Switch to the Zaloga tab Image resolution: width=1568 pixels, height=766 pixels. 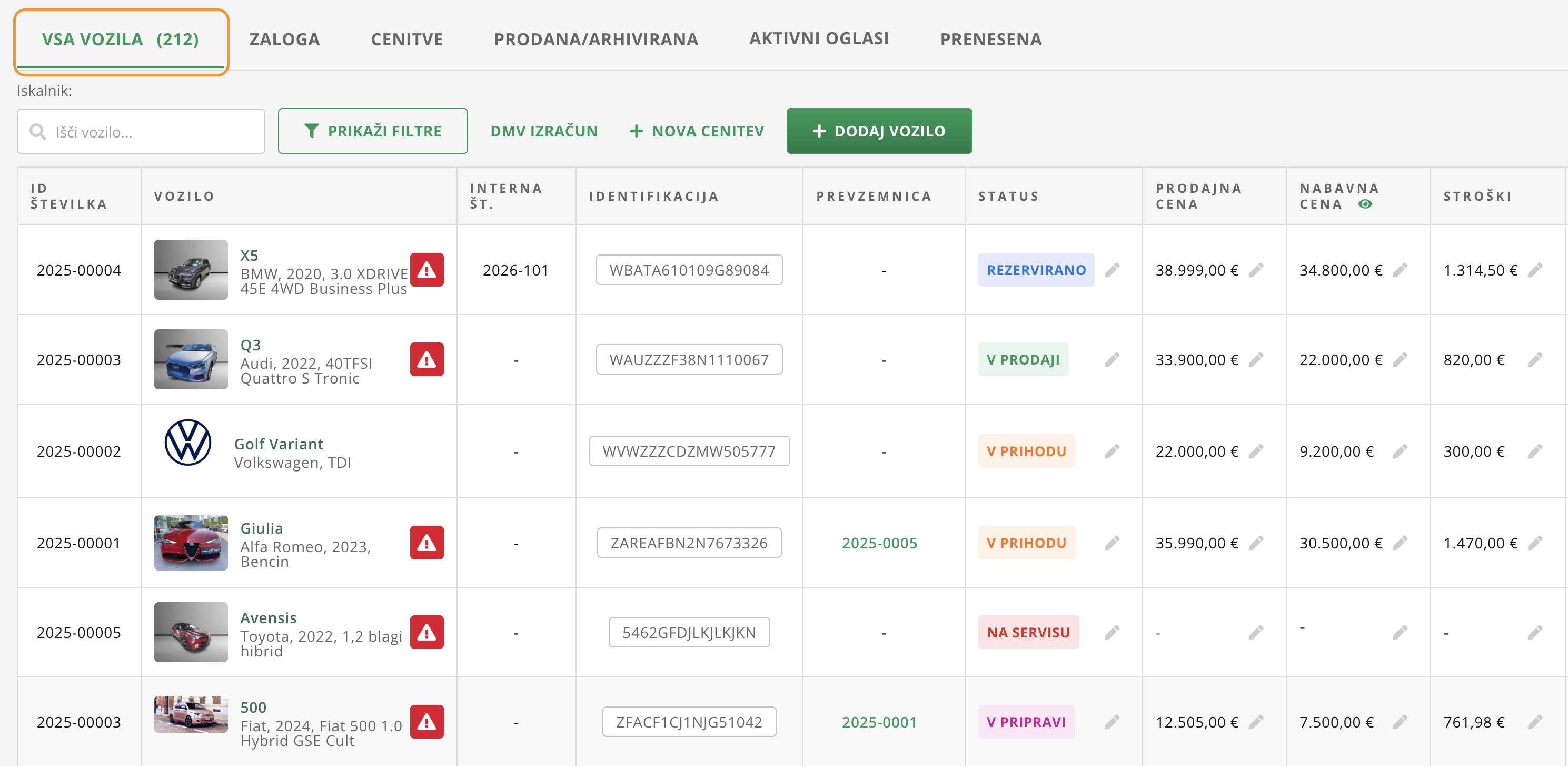(x=284, y=39)
